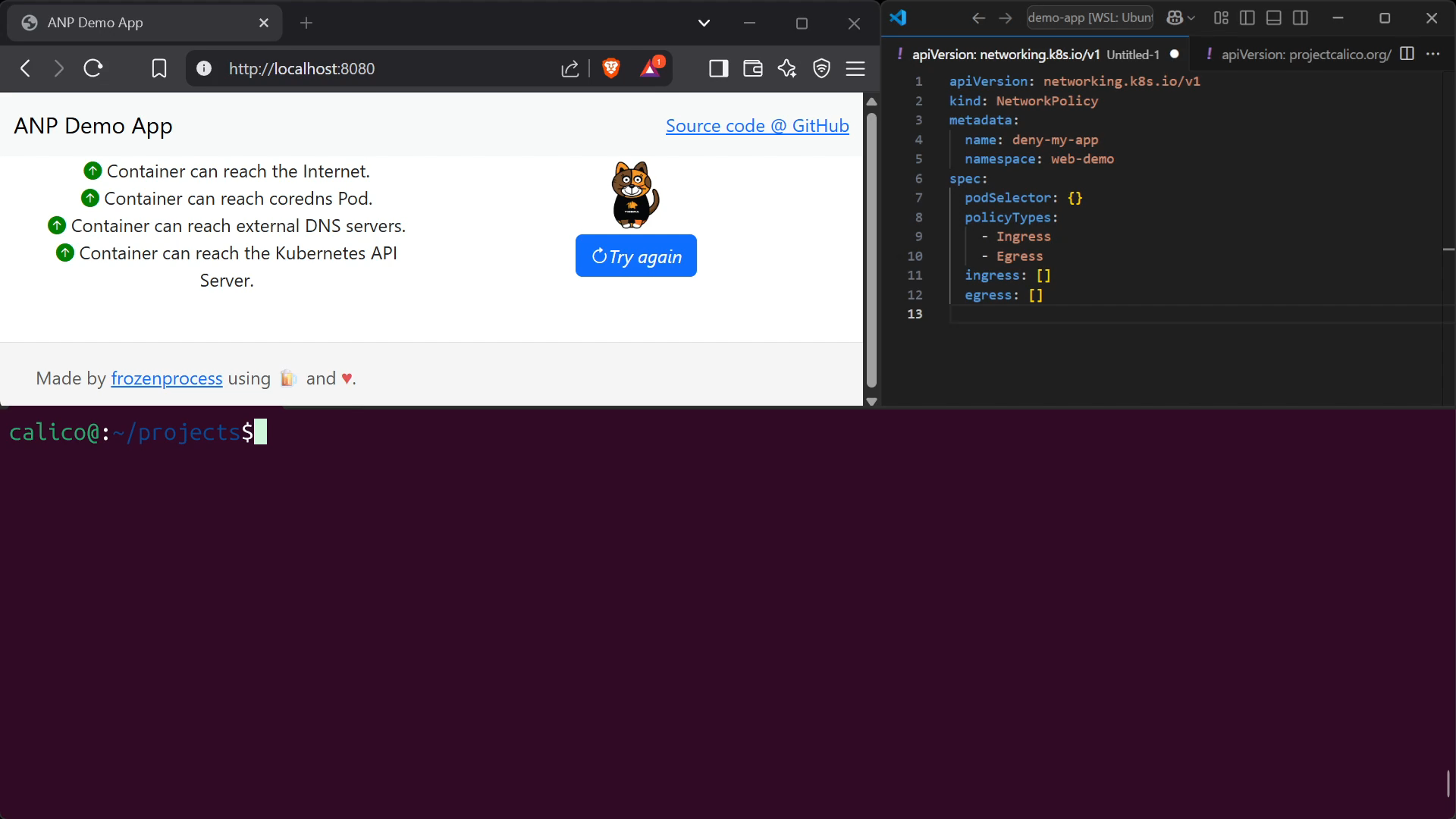Toggle VS Code secondary side bar
Viewport: 1456px width, 819px height.
coord(1301,18)
